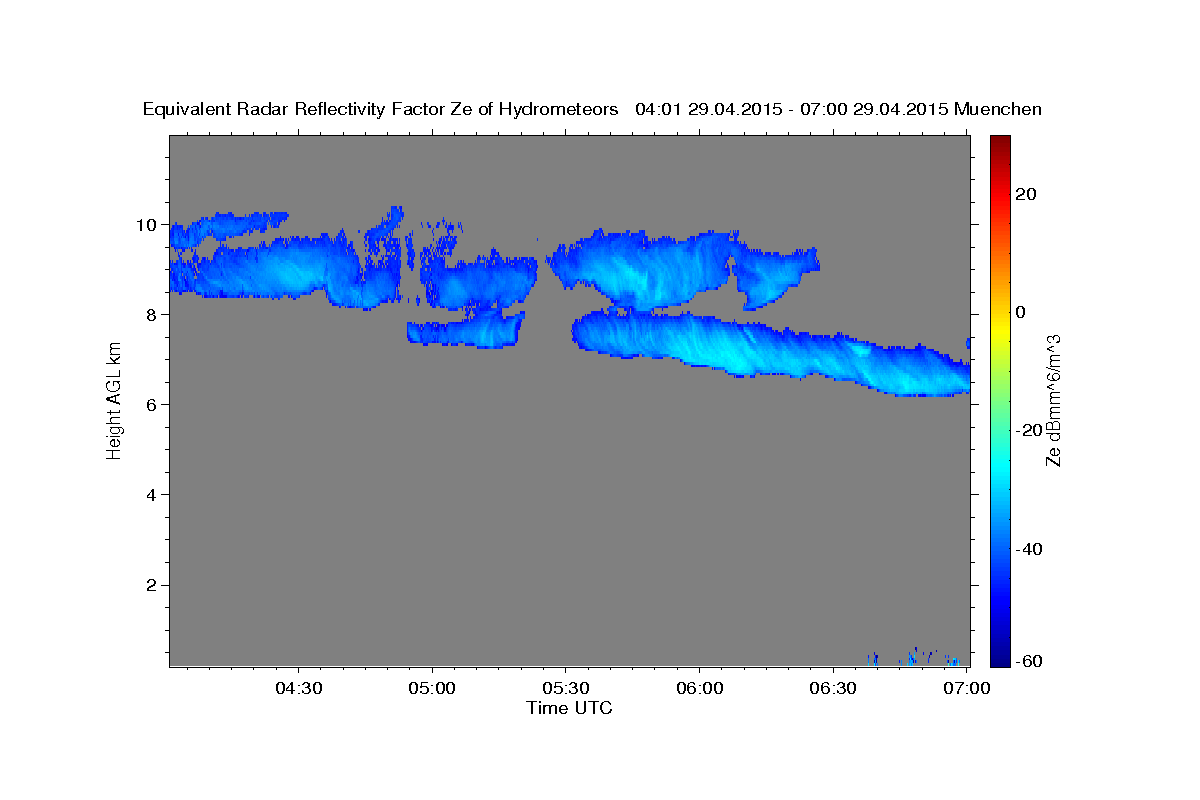1200x800 pixels.
Task: Click the '04:30' time tick label
Action: [x=299, y=688]
